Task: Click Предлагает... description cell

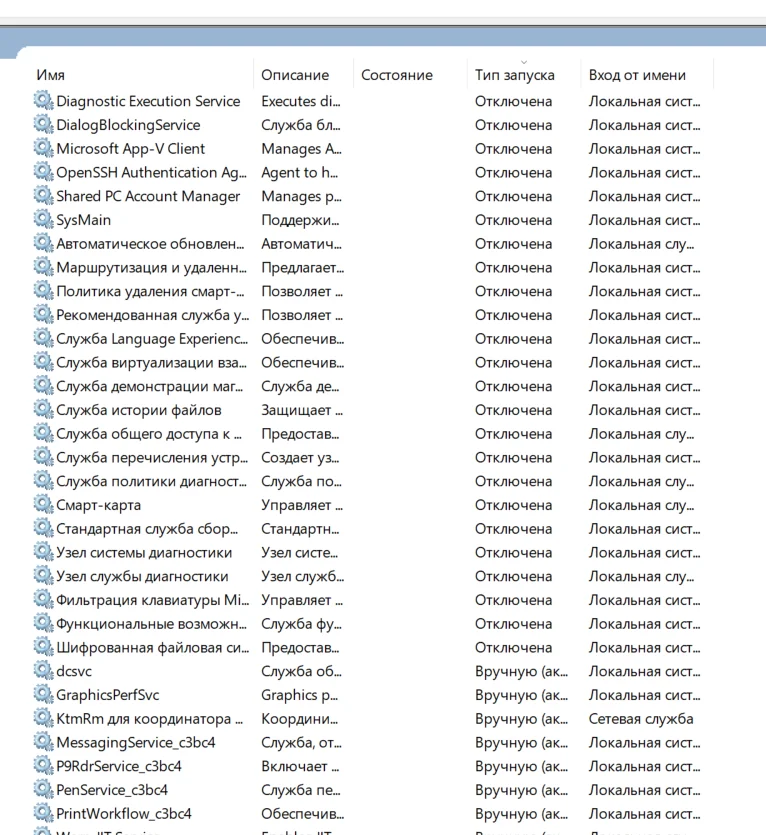Action: pyautogui.click(x=303, y=267)
